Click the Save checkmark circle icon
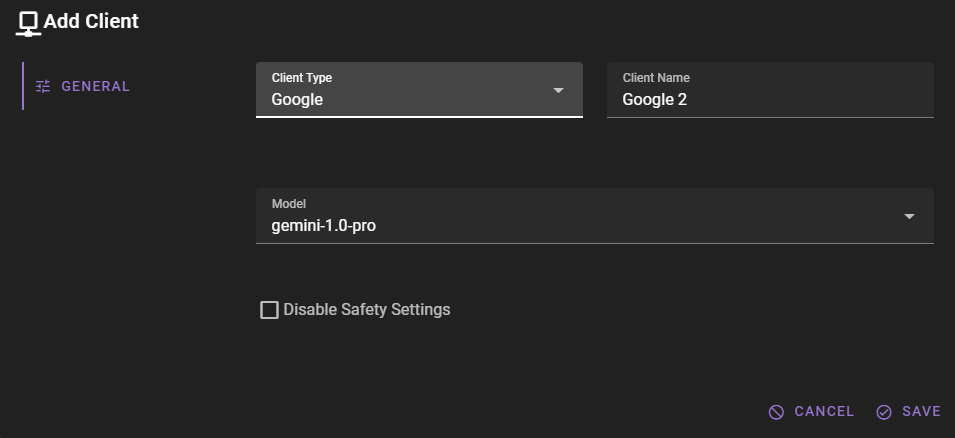The width and height of the screenshot is (955, 438). coord(884,412)
